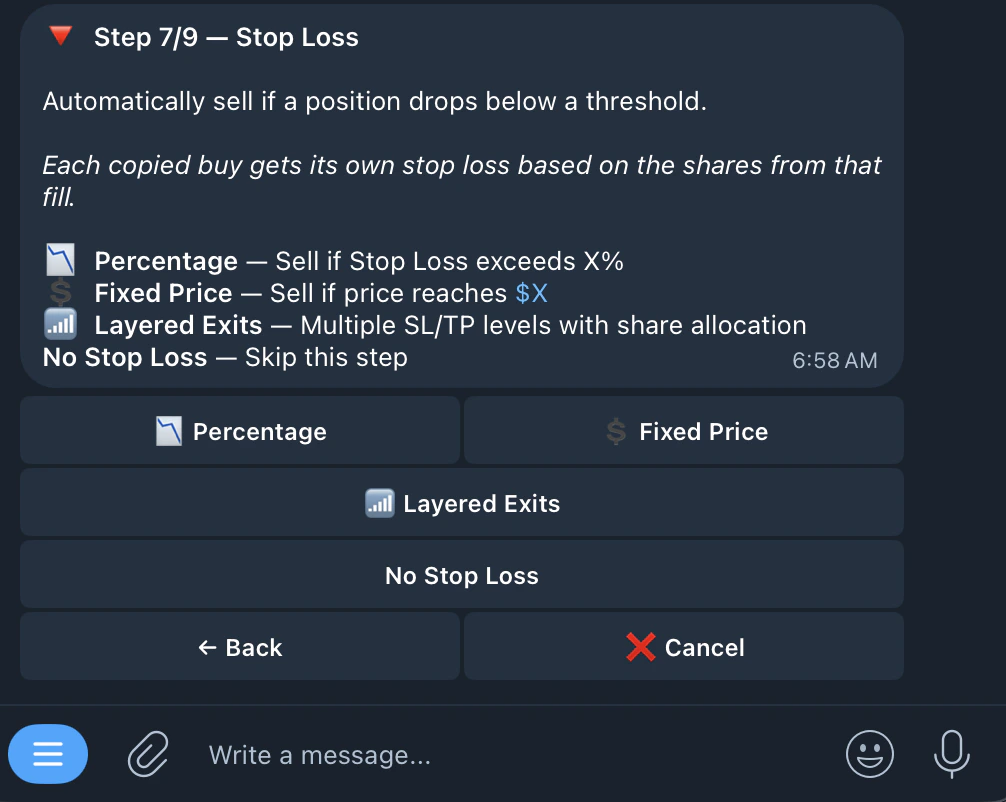Click the paperclip attachment icon
1006x802 pixels.
(147, 754)
